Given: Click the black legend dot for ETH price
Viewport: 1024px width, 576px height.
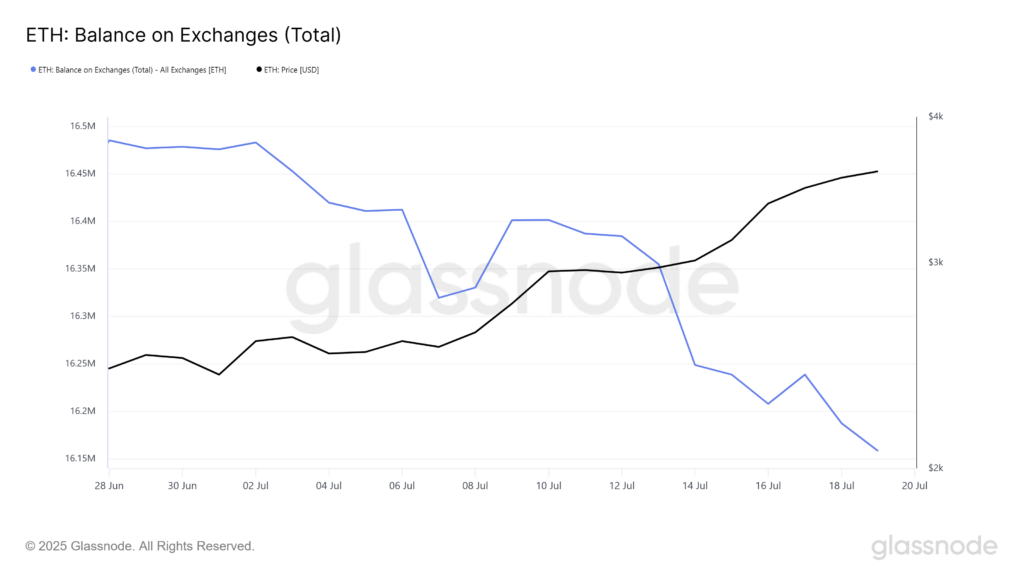Looking at the screenshot, I should 259,70.
